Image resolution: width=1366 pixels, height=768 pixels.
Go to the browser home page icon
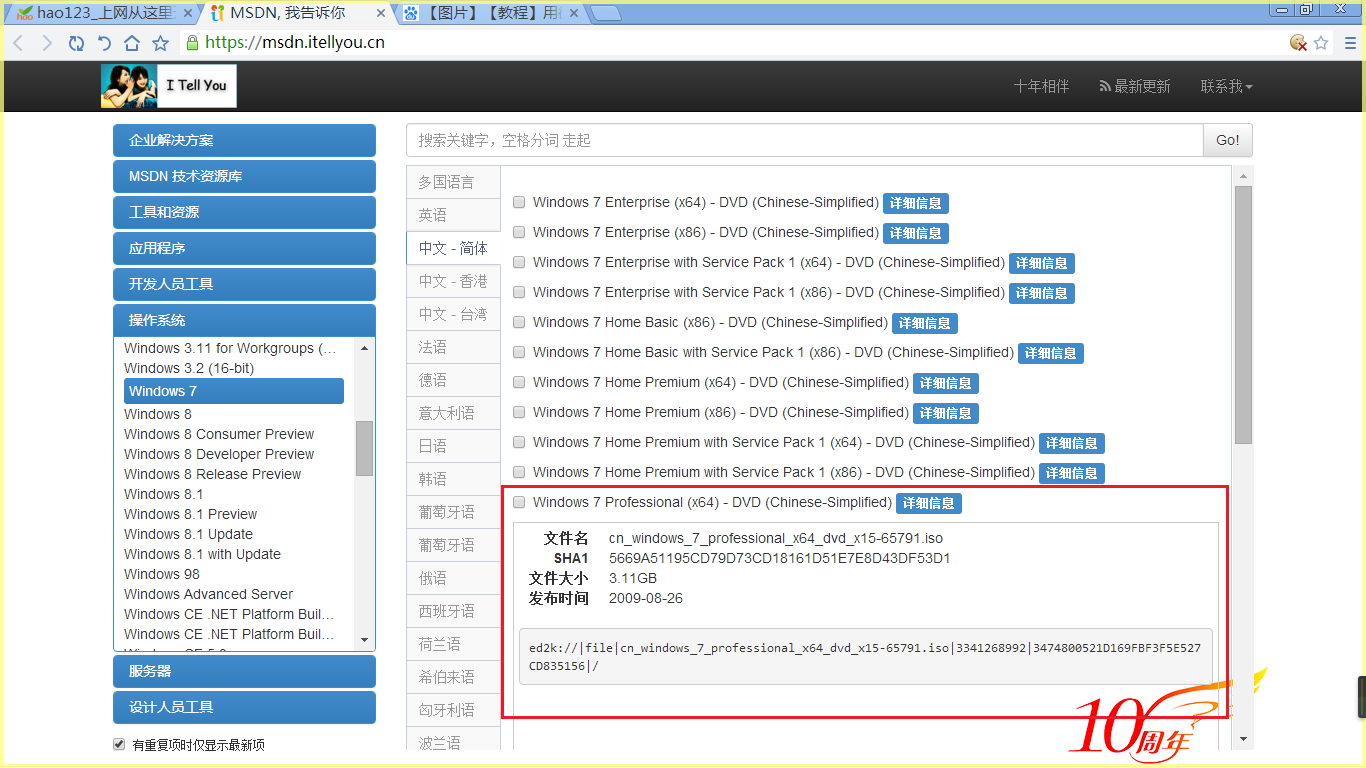(x=132, y=43)
